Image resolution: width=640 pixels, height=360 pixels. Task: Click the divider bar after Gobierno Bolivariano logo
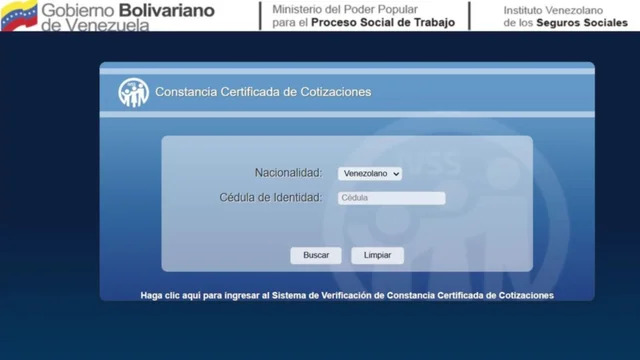click(x=260, y=16)
